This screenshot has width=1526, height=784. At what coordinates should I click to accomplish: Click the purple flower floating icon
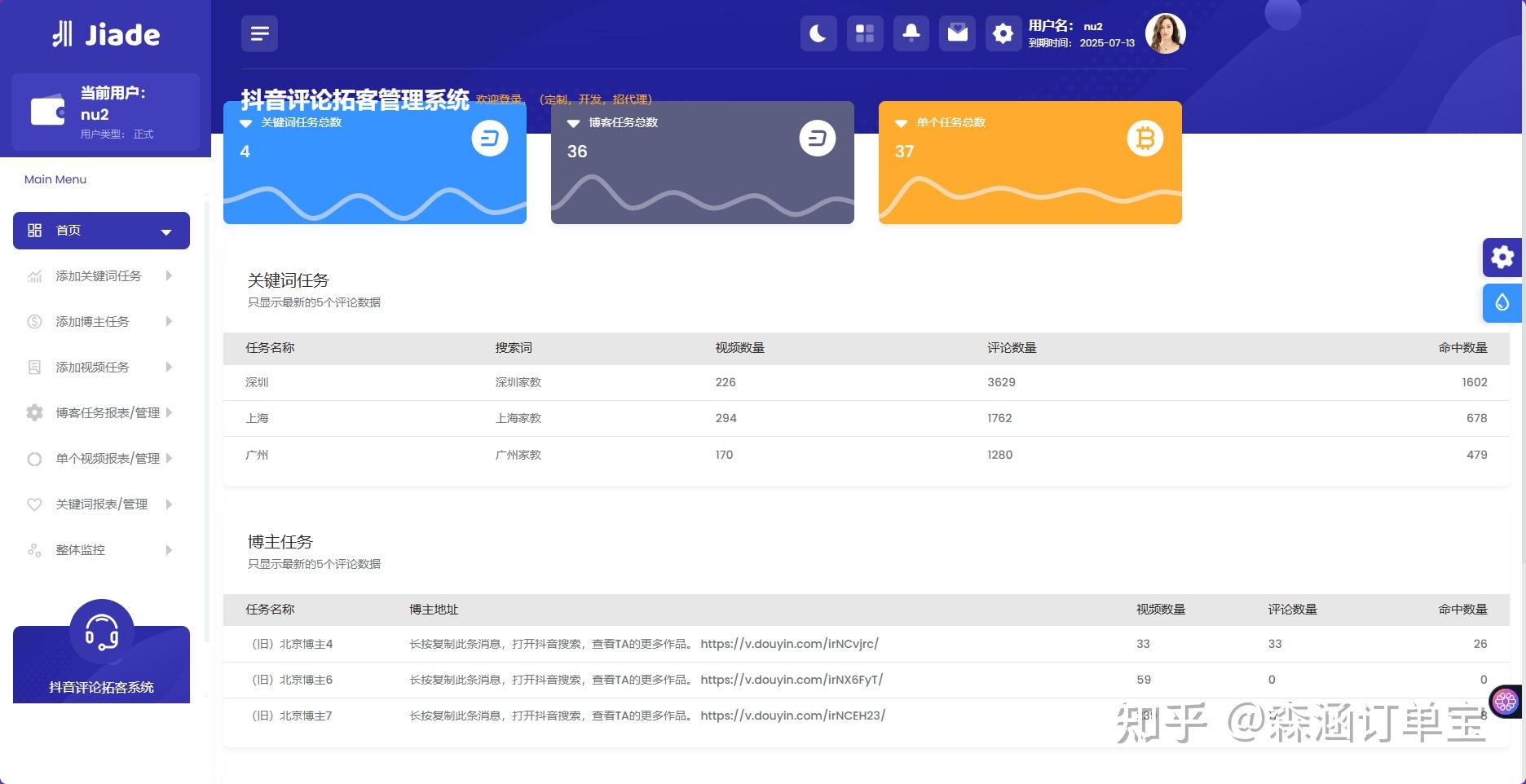[x=1506, y=701]
